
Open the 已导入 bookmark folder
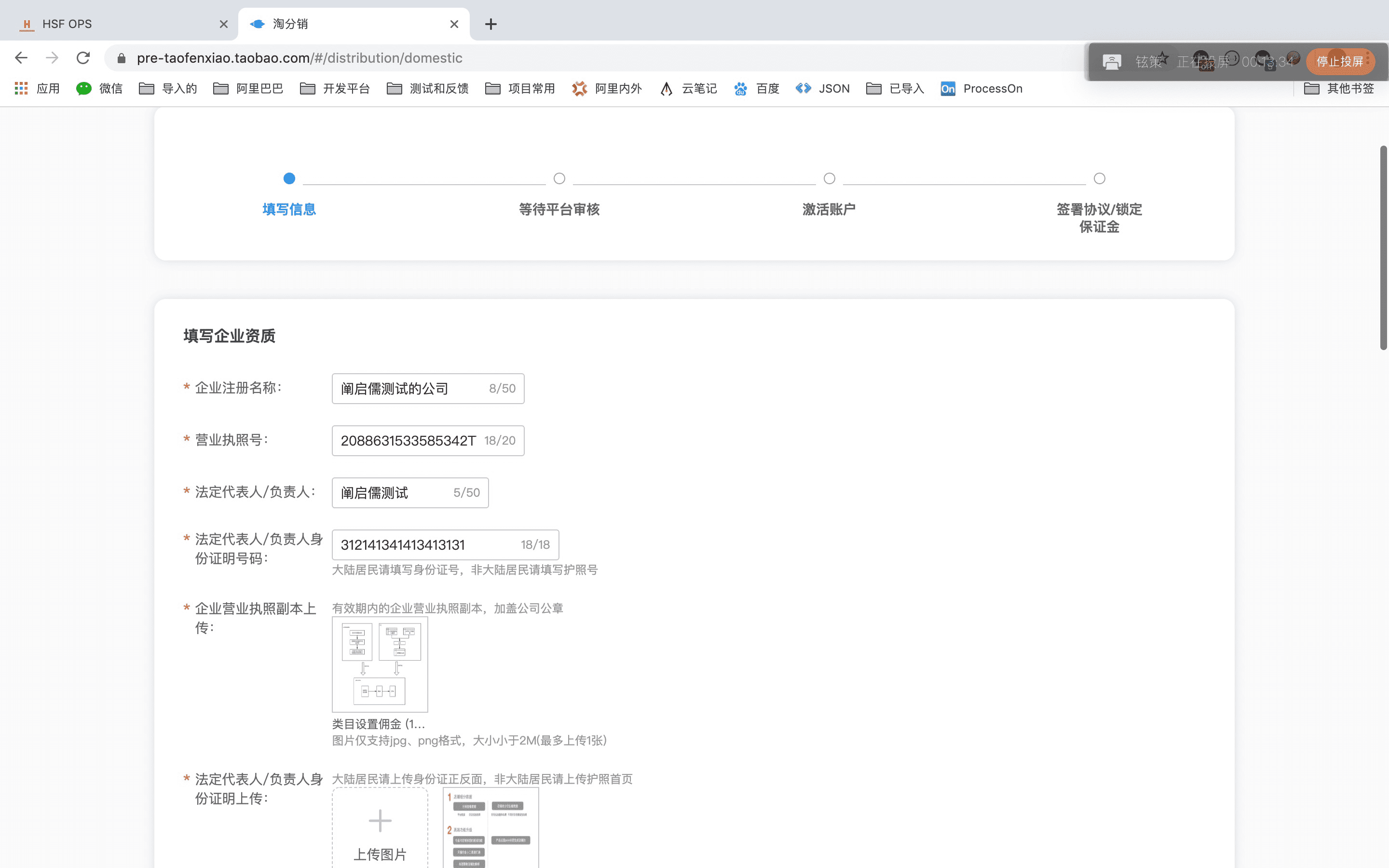(x=895, y=88)
